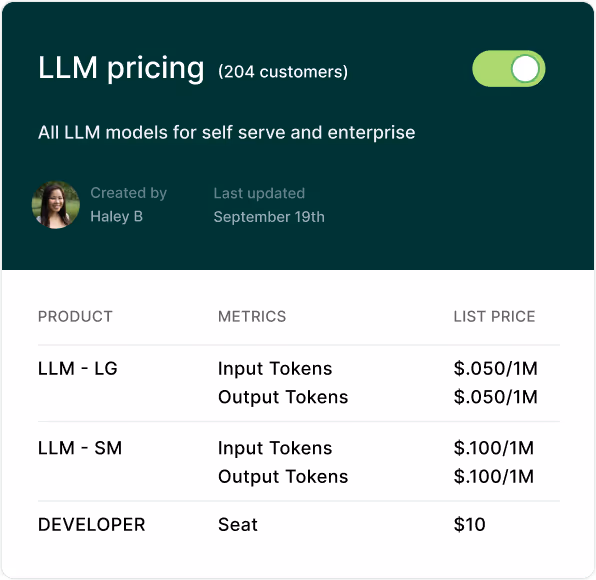The width and height of the screenshot is (596, 580).
Task: Click Input Tokens metric under LLM - SM
Action: click(x=275, y=448)
